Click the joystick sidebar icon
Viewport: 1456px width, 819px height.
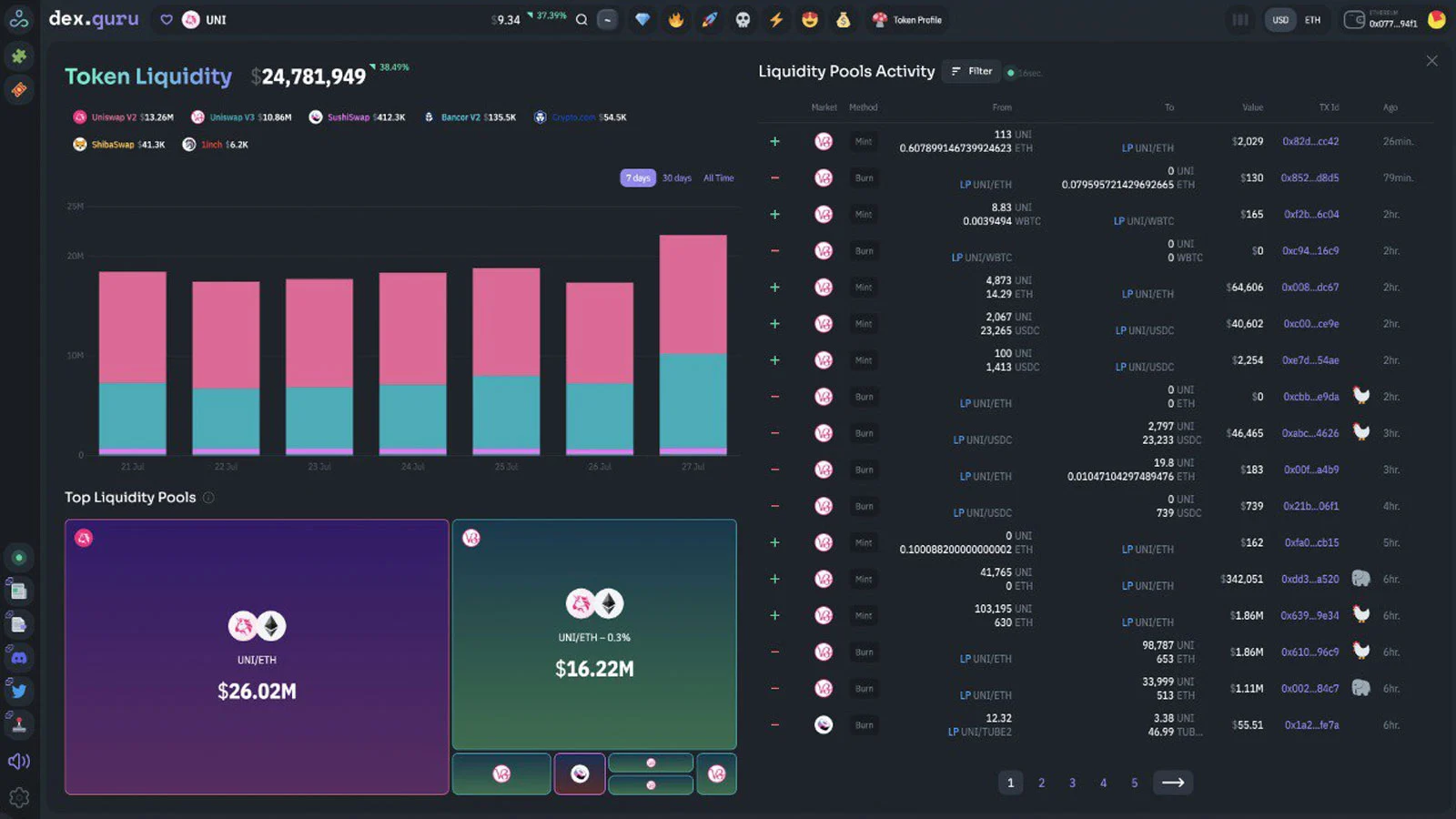coord(19,724)
